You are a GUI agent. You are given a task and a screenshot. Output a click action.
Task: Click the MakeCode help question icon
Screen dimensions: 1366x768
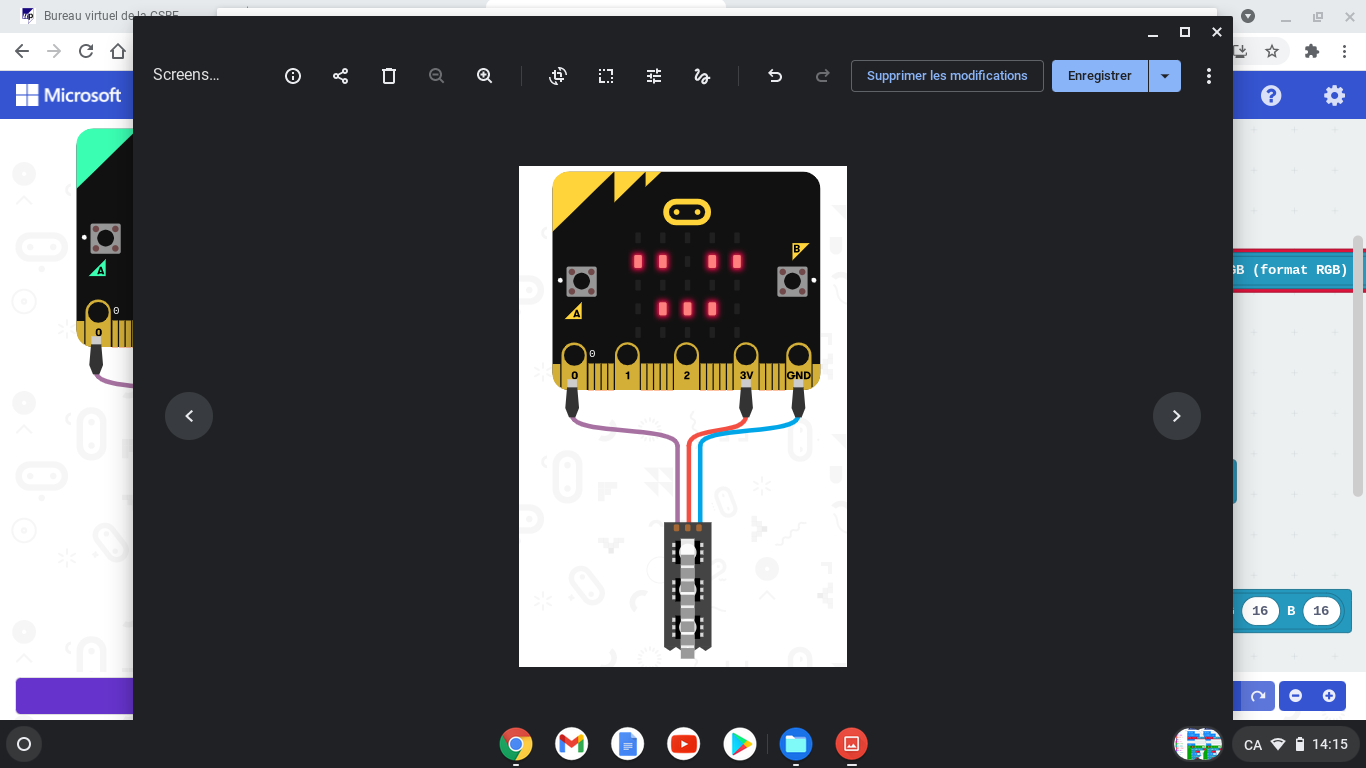point(1271,95)
